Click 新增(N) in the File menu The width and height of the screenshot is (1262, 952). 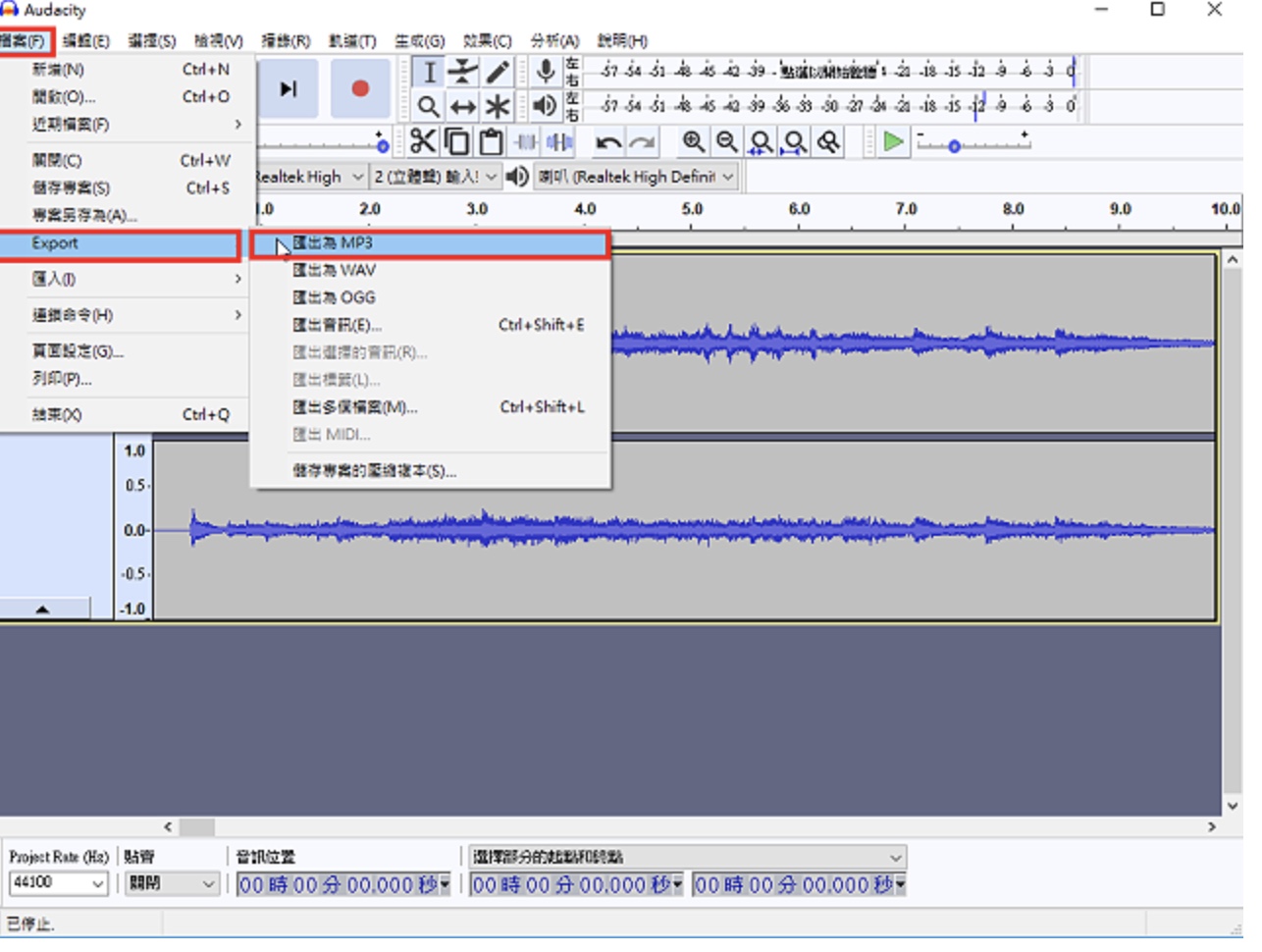(124, 70)
